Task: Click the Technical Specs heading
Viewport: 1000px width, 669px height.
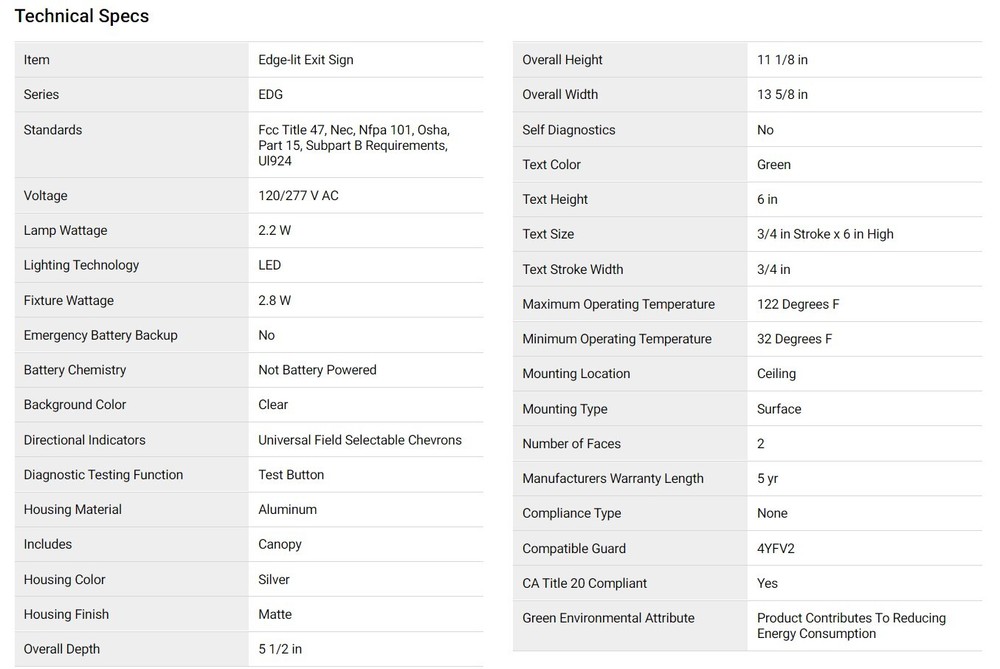Action: (82, 16)
